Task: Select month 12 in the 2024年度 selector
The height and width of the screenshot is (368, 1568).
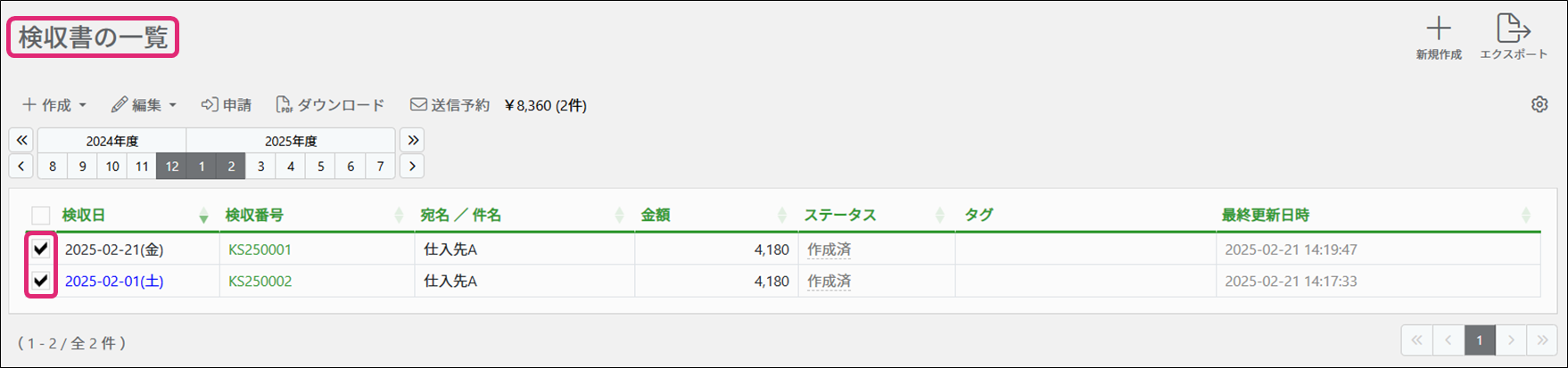Action: 171,166
